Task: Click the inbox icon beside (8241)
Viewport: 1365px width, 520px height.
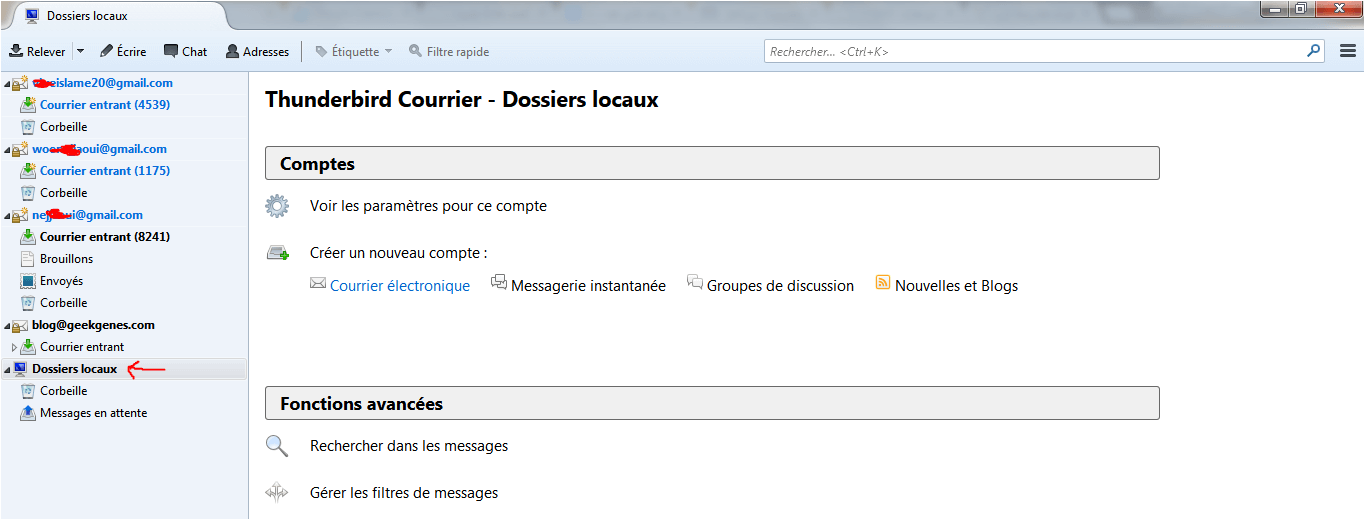Action: coord(28,237)
